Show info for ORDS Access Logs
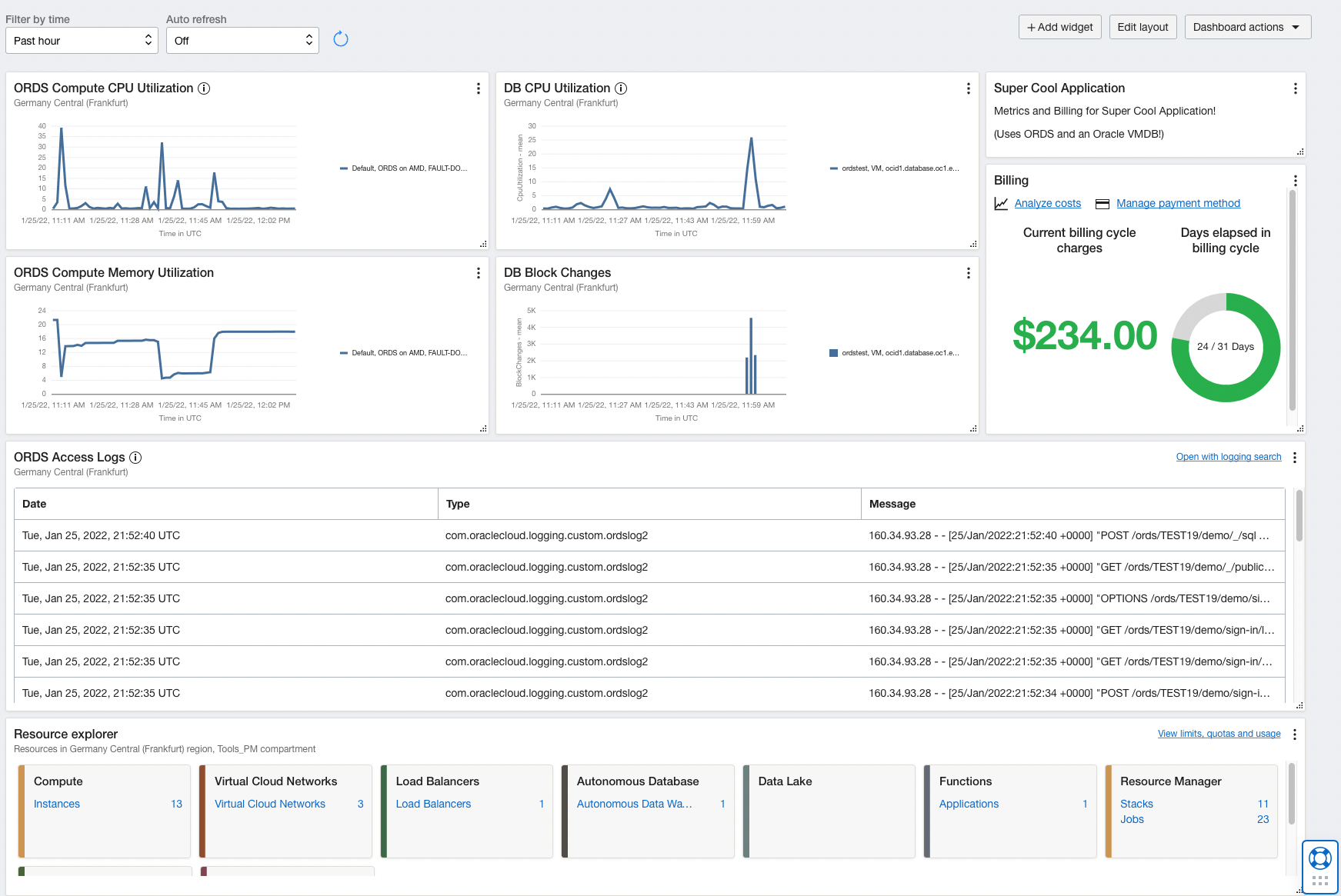 coord(135,458)
